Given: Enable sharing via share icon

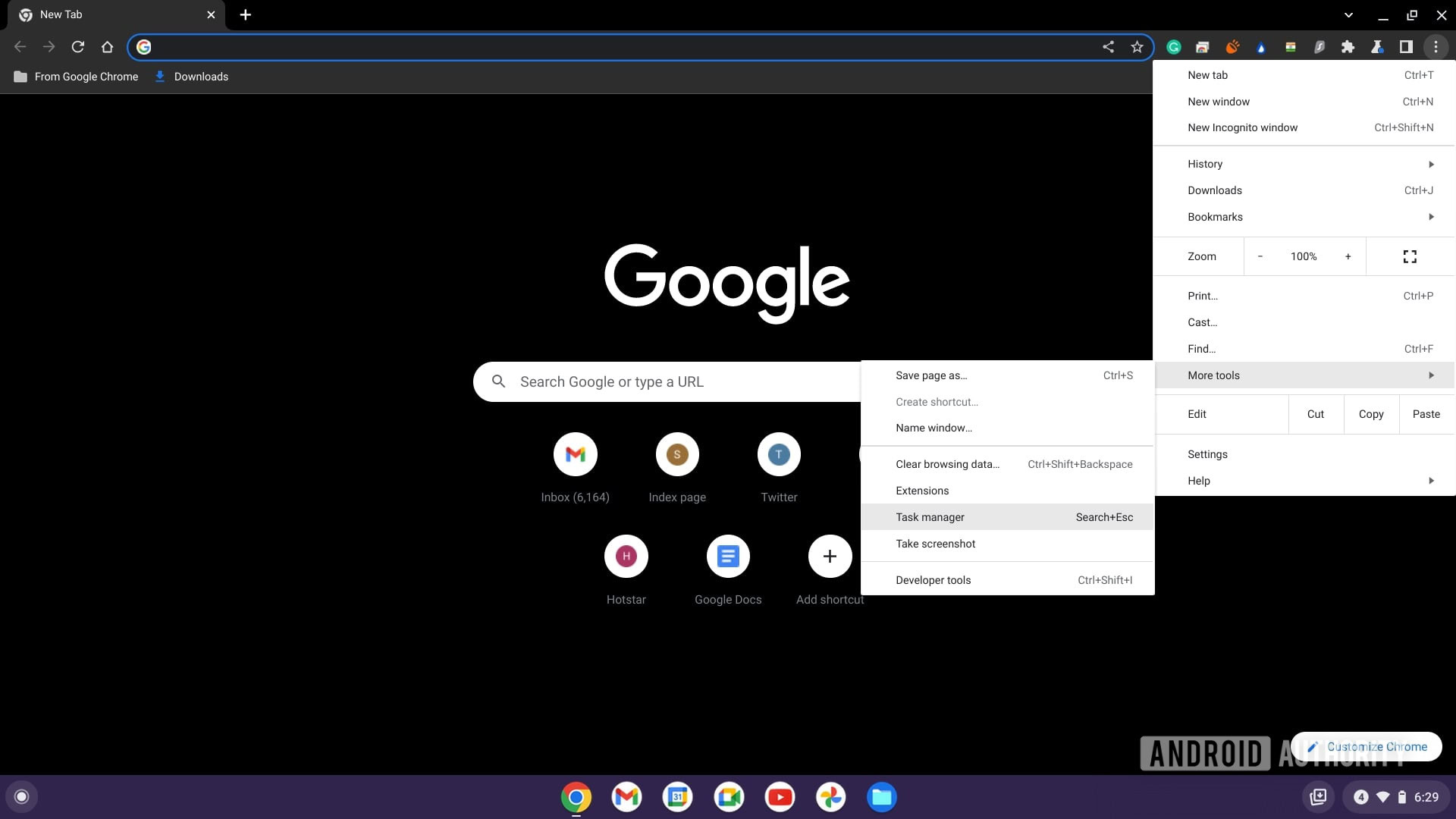Looking at the screenshot, I should [1108, 46].
